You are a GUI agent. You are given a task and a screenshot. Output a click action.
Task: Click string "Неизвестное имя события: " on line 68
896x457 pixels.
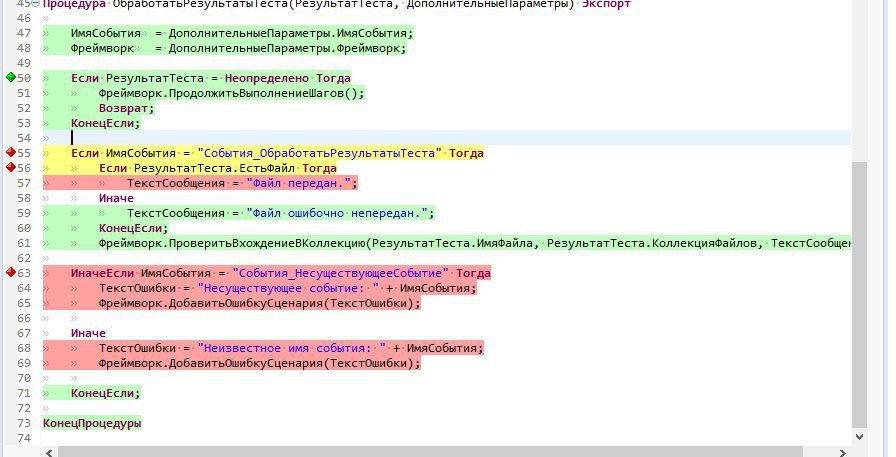291,348
